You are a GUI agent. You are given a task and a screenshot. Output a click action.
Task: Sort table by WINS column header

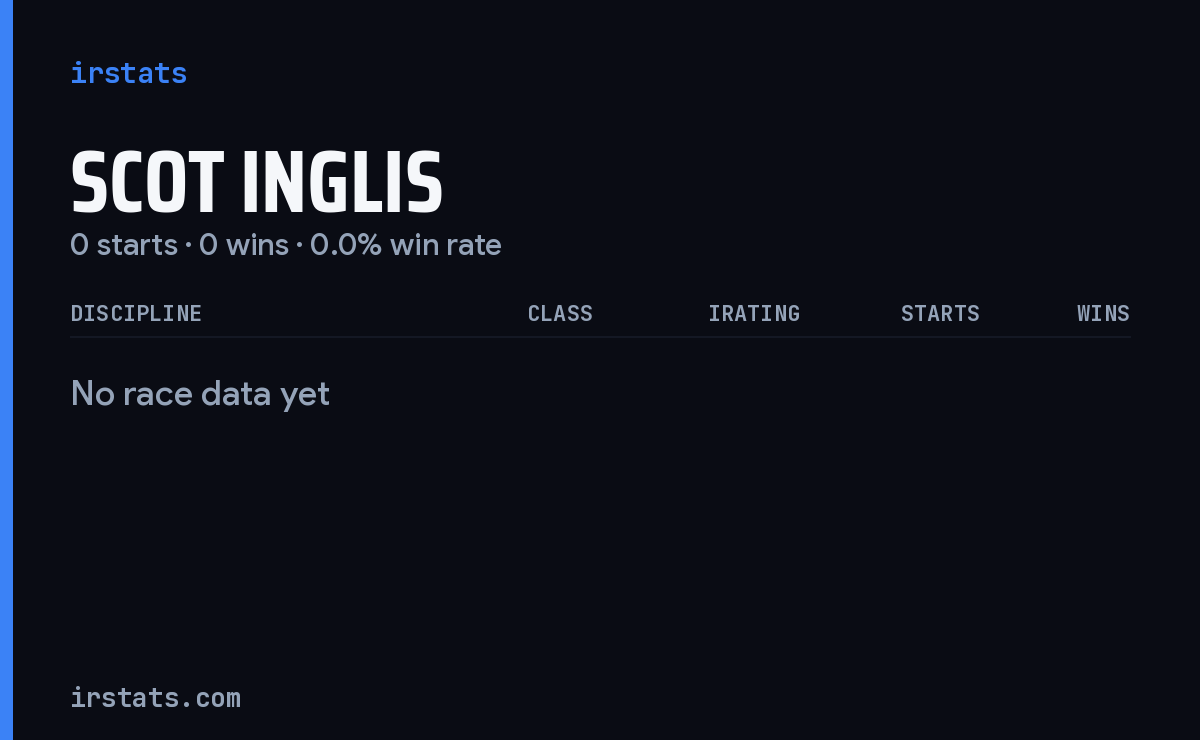point(1103,313)
